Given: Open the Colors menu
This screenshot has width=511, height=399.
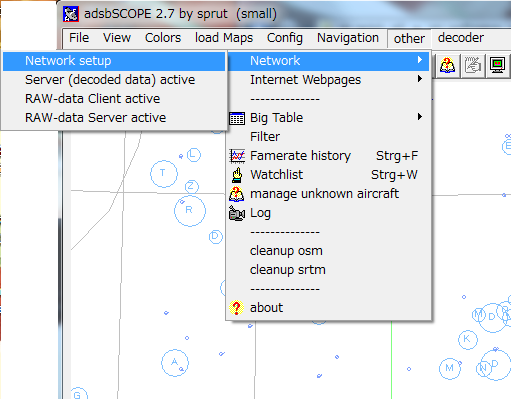Looking at the screenshot, I should [163, 38].
